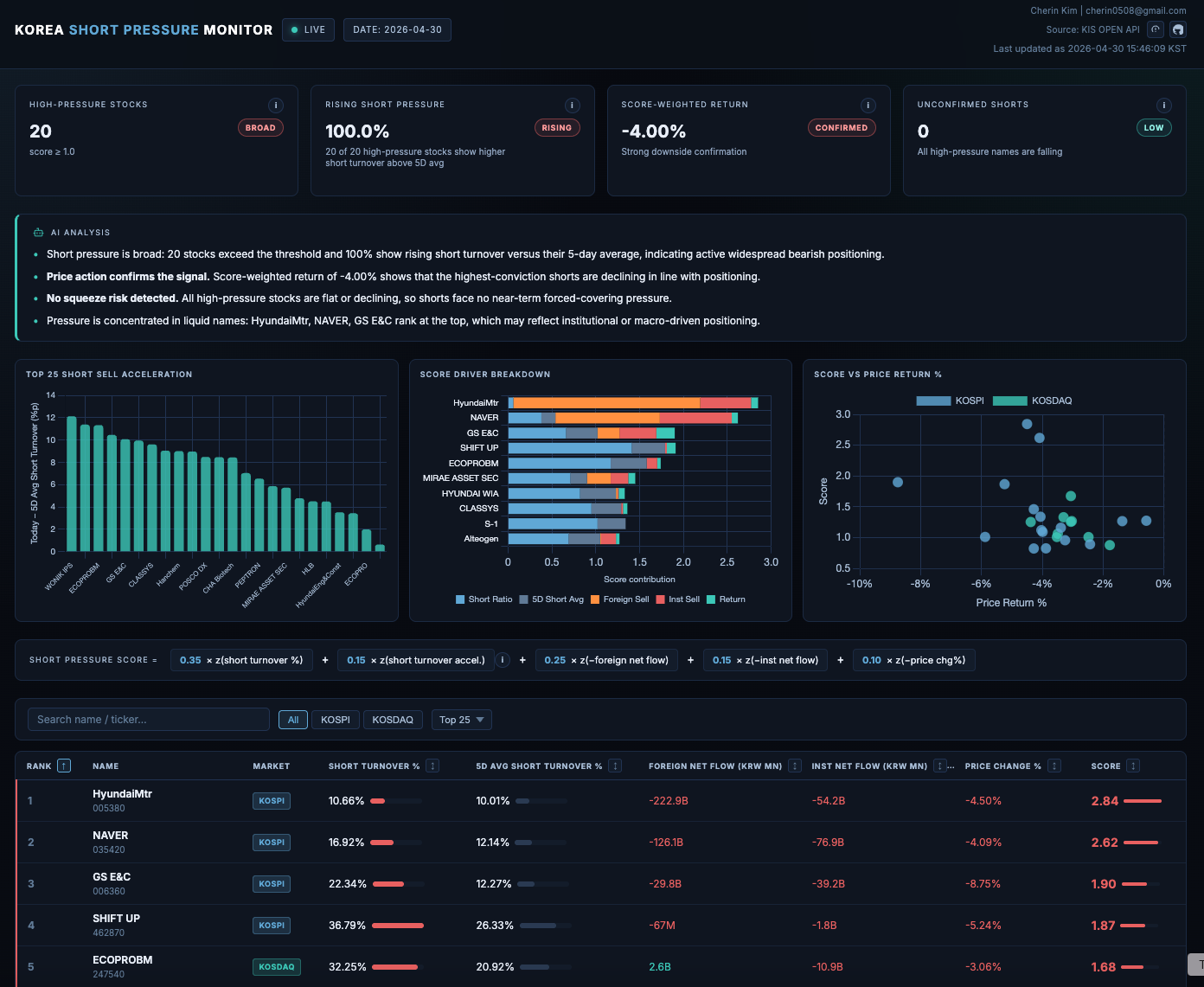Click the LIVE status badge

[308, 29]
